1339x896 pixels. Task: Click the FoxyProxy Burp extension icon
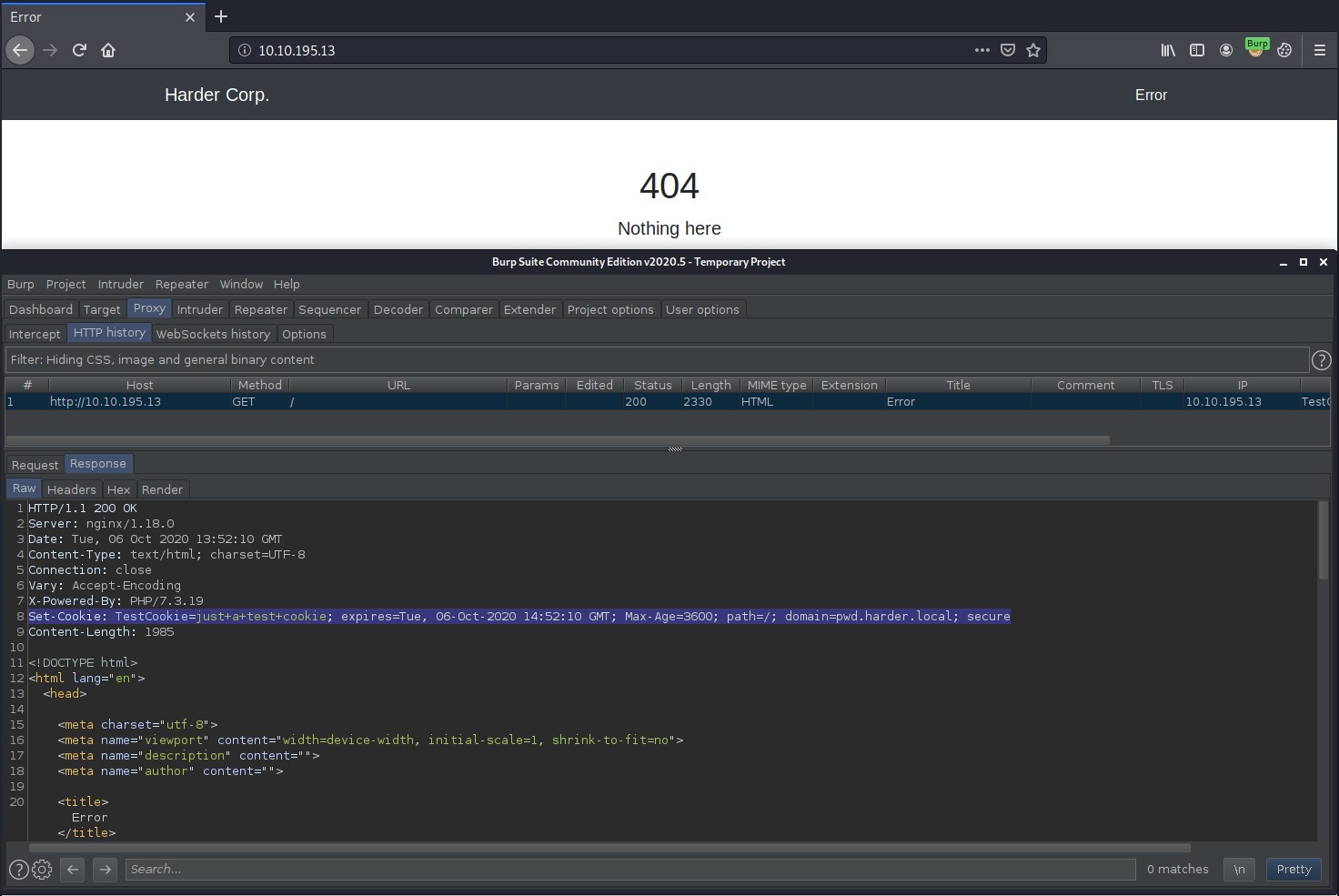1256,48
